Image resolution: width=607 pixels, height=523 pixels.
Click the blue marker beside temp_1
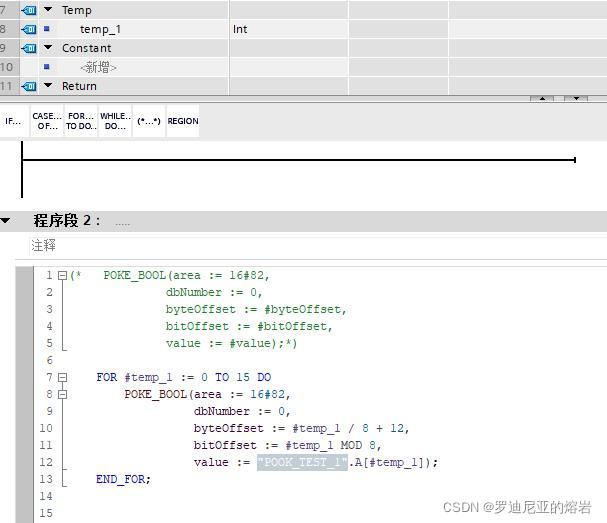47,29
